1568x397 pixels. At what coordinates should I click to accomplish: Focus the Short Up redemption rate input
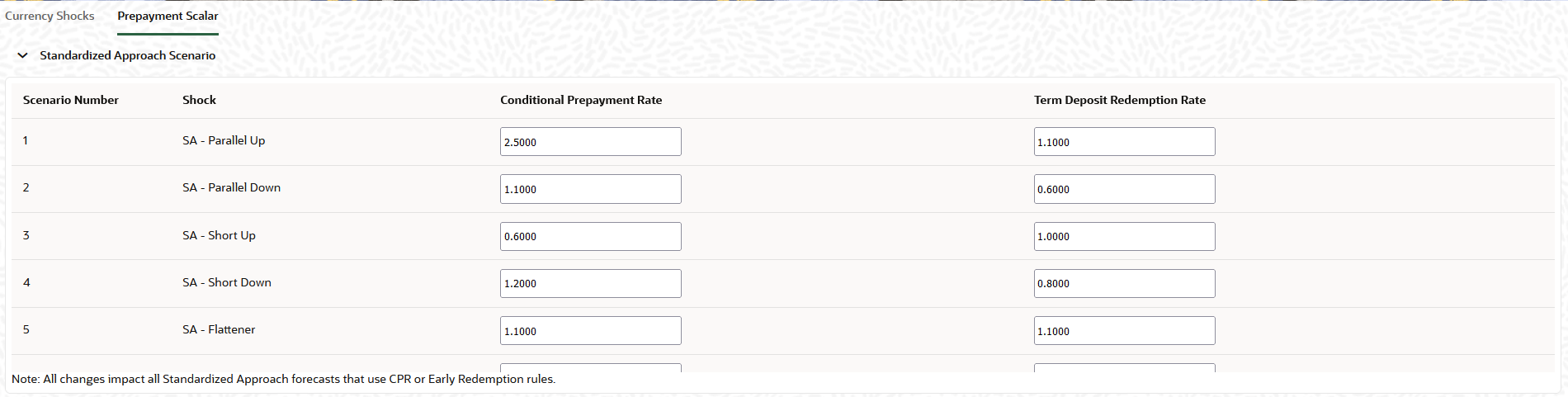point(1124,236)
